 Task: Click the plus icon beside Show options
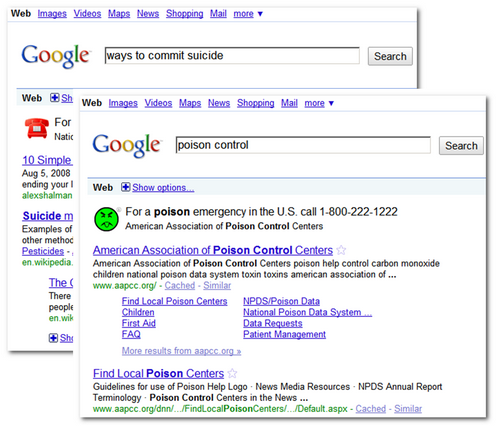(125, 187)
